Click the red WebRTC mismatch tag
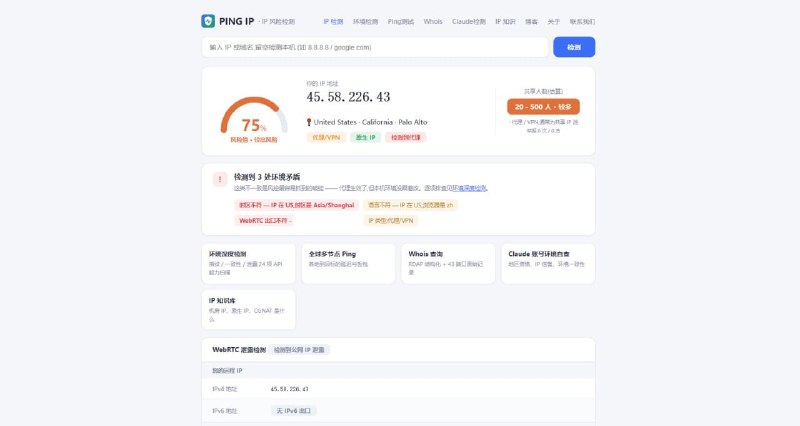Viewport: 800px width, 426px height. pyautogui.click(x=265, y=220)
